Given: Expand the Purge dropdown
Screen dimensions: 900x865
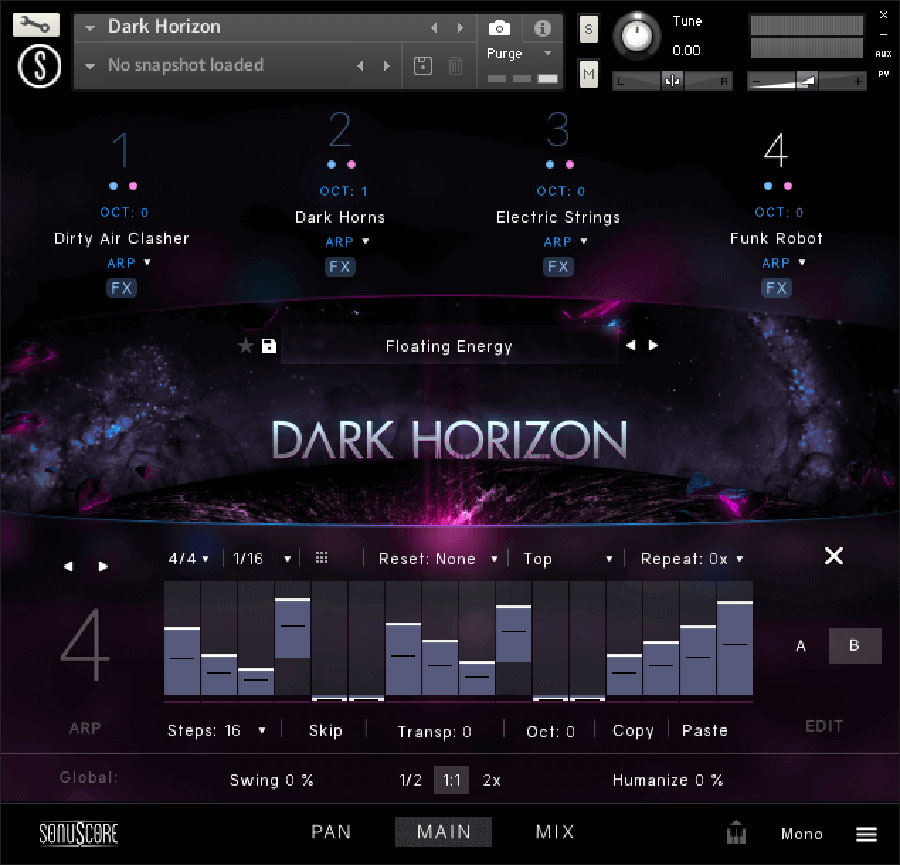Looking at the screenshot, I should click(548, 53).
